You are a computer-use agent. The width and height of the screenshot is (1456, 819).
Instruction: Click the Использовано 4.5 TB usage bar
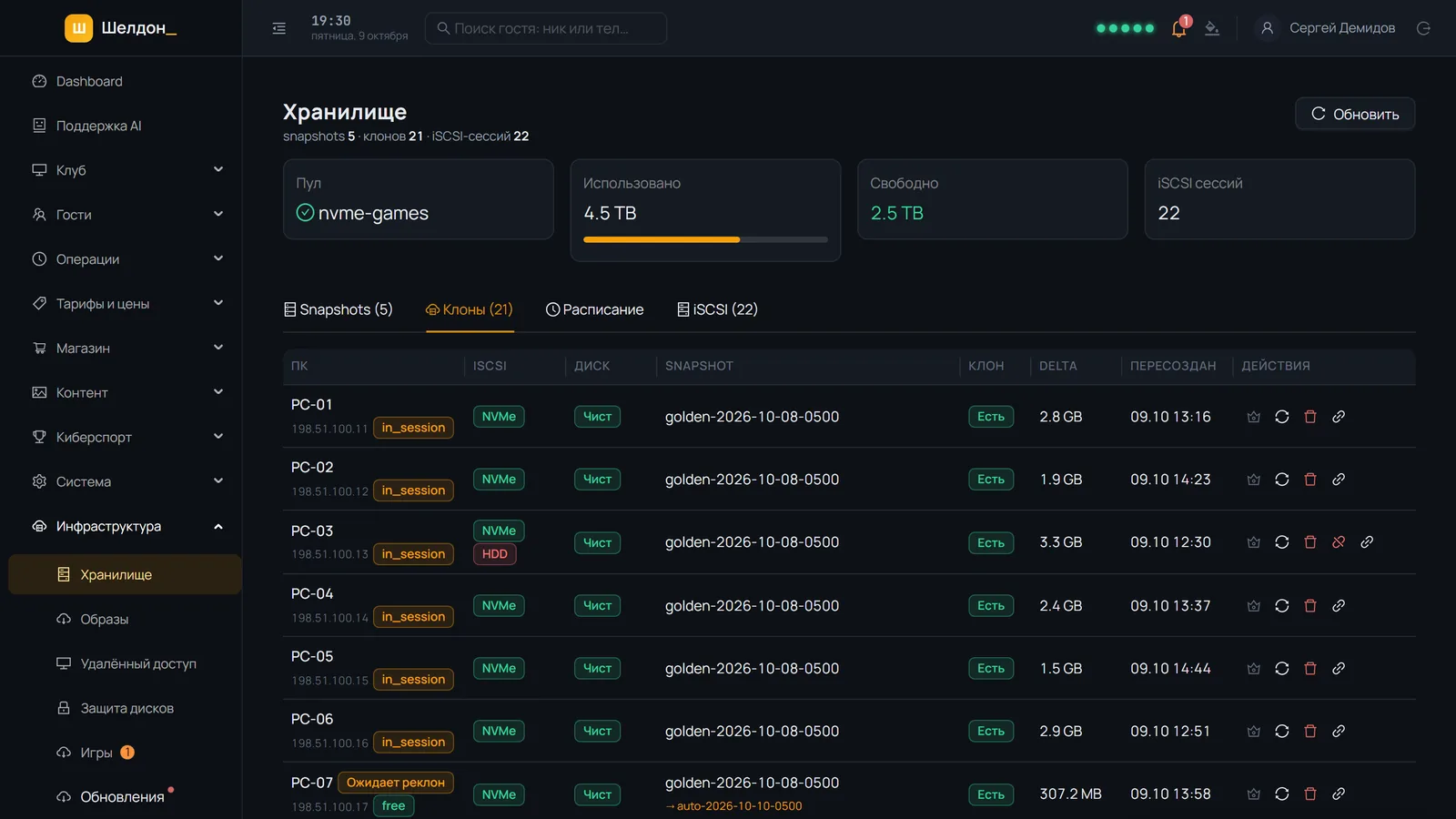coord(705,240)
